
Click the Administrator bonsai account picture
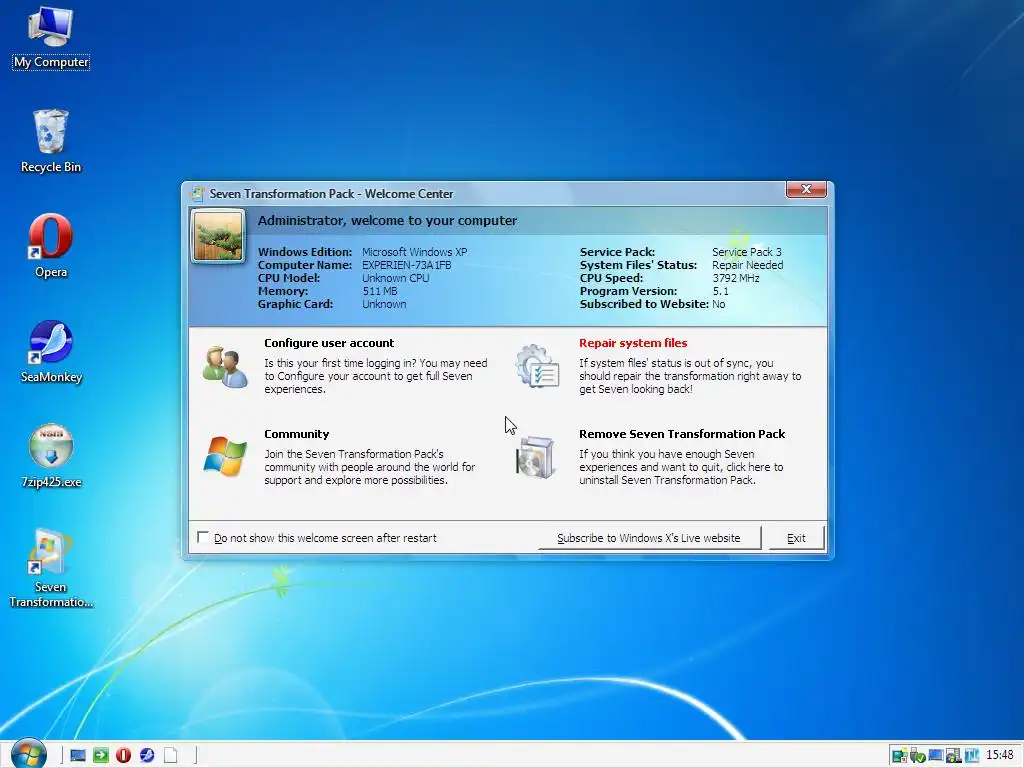tap(218, 236)
